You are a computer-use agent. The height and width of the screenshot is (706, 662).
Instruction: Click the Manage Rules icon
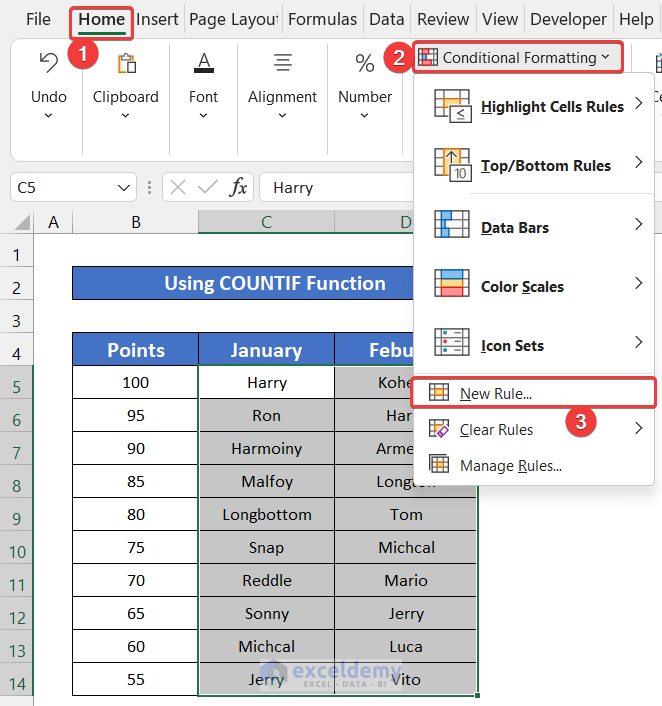439,464
